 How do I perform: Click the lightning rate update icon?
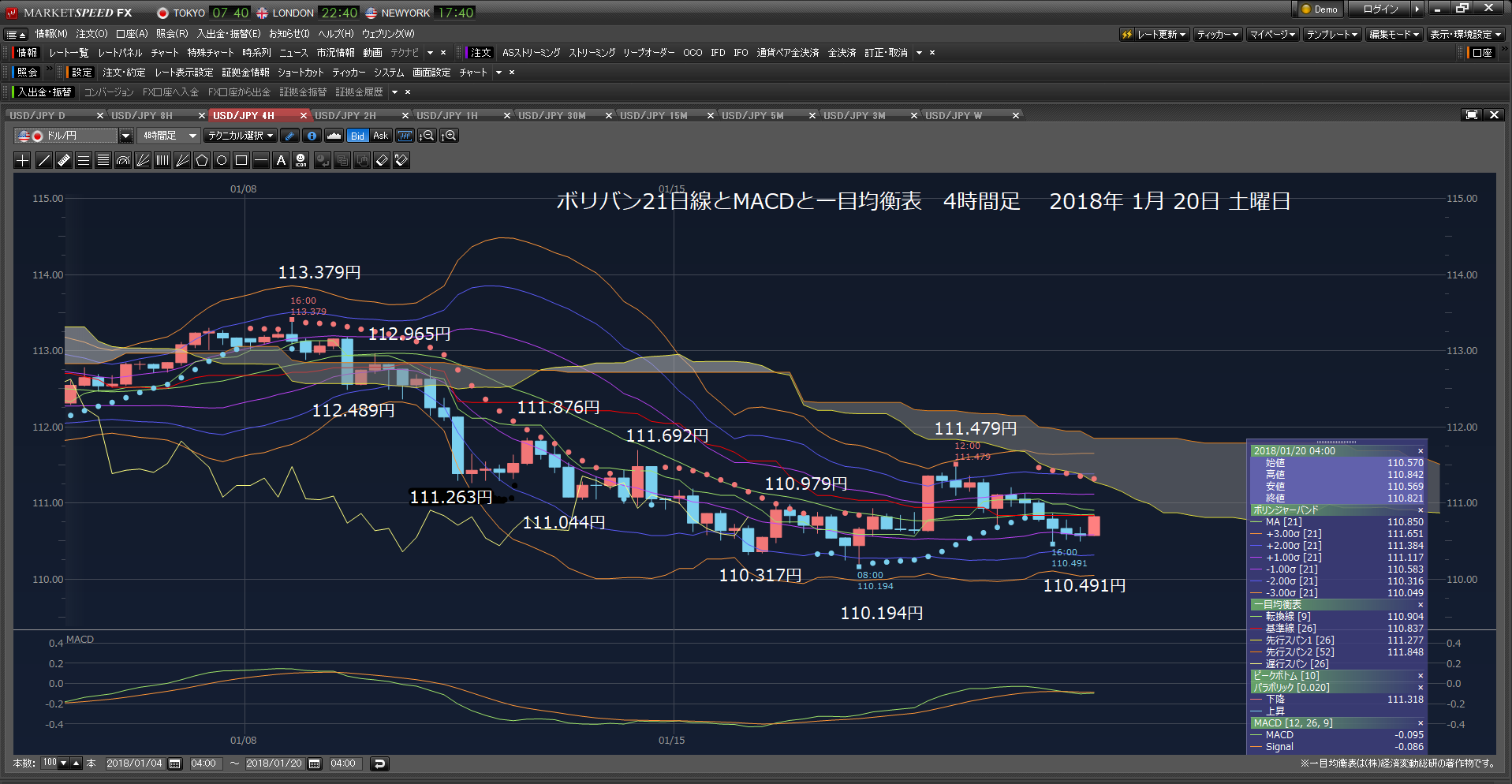[1127, 34]
